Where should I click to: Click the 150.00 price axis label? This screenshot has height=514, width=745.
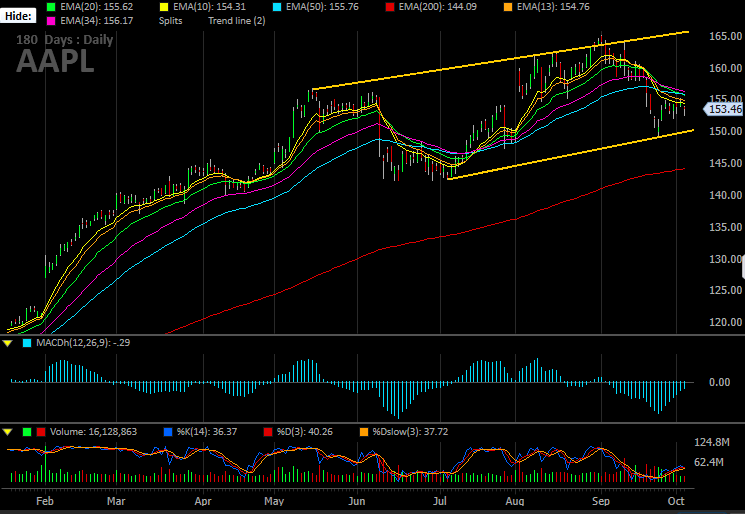(x=726, y=132)
